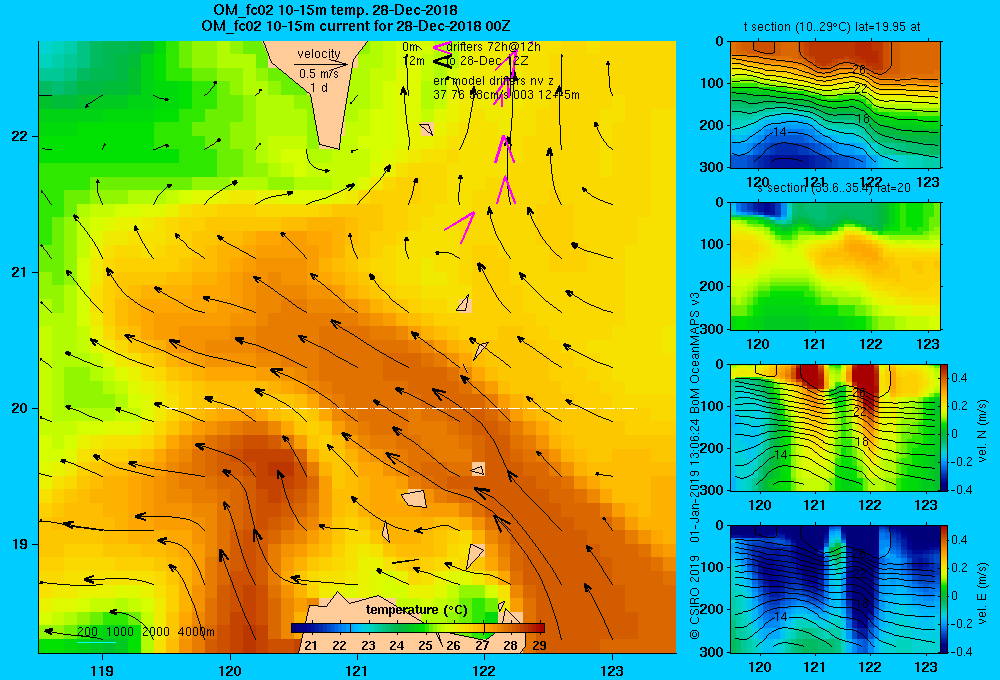Screen dimensions: 1000x680
Task: Click the 'velocity' legend label
Action: point(319,54)
